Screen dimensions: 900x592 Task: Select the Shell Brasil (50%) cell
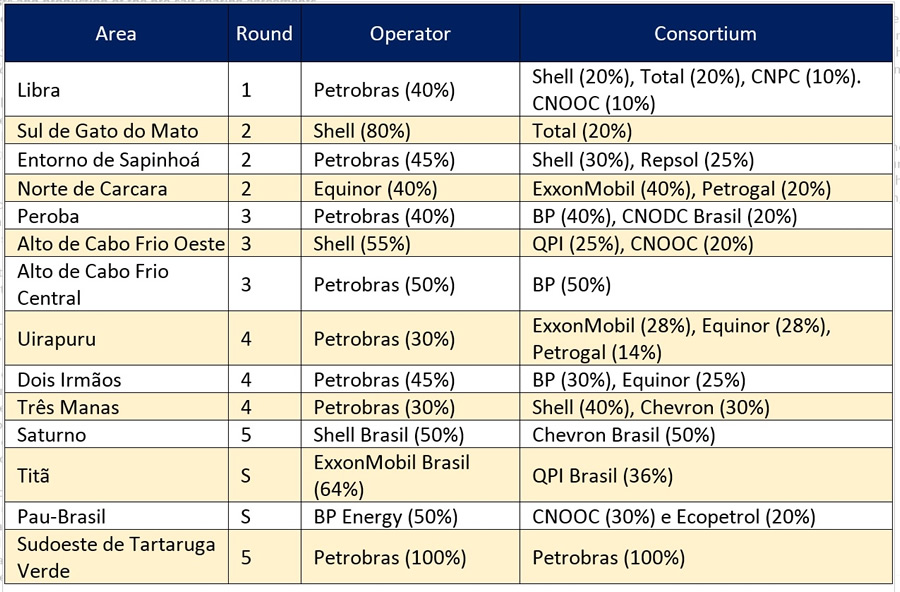tap(410, 435)
